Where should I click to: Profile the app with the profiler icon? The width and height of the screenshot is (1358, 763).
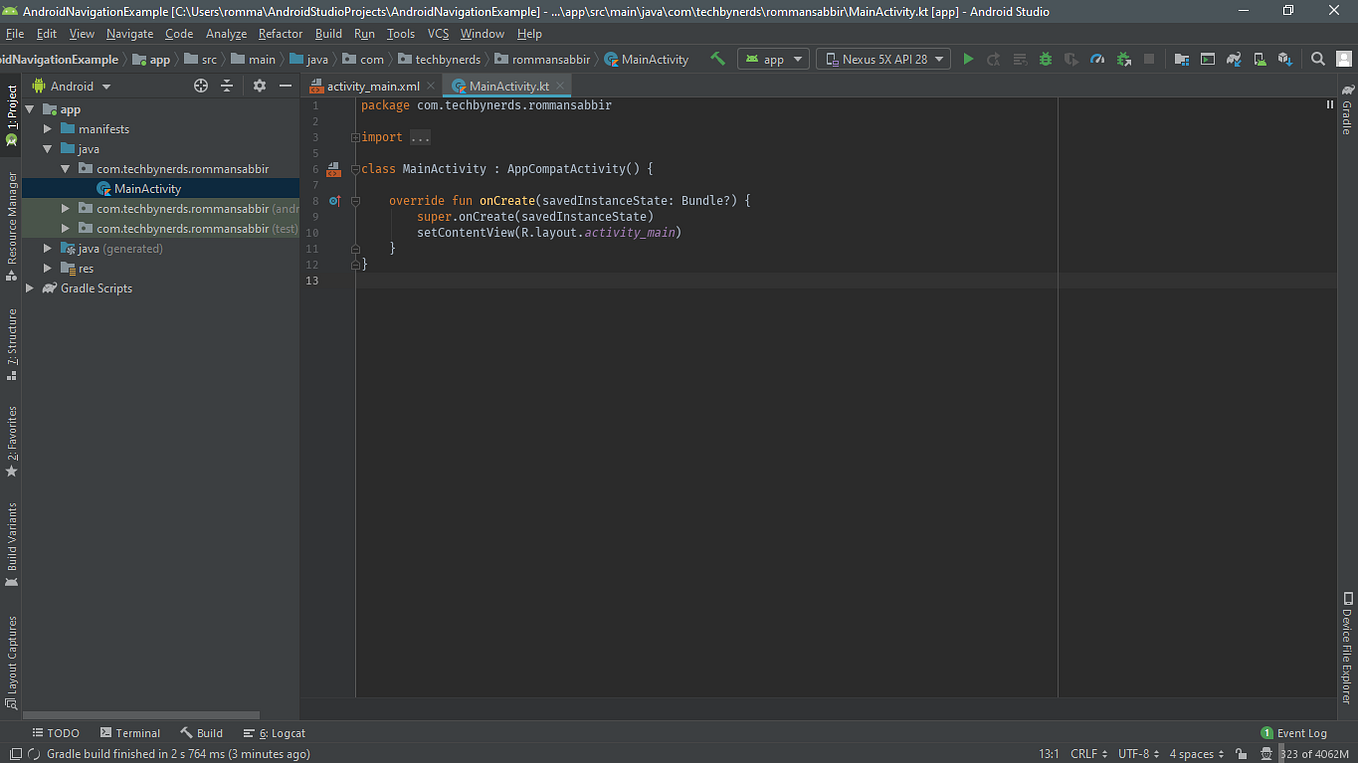point(1096,59)
